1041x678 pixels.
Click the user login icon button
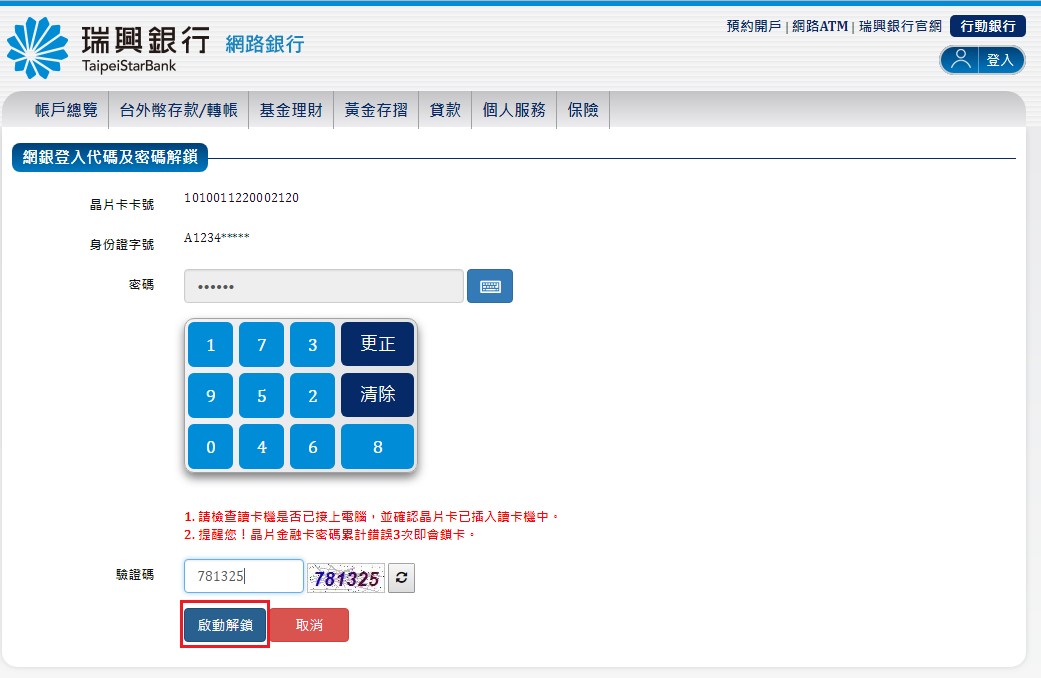pyautogui.click(x=982, y=60)
